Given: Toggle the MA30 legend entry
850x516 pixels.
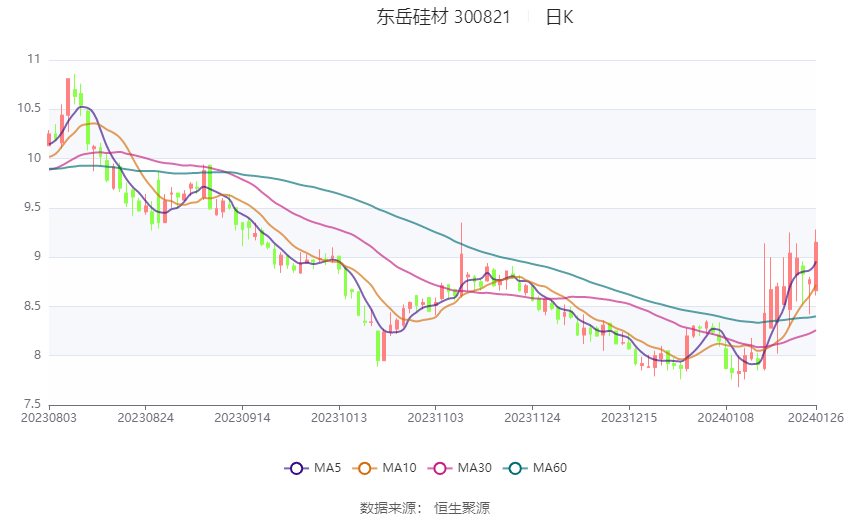Looking at the screenshot, I should [460, 468].
